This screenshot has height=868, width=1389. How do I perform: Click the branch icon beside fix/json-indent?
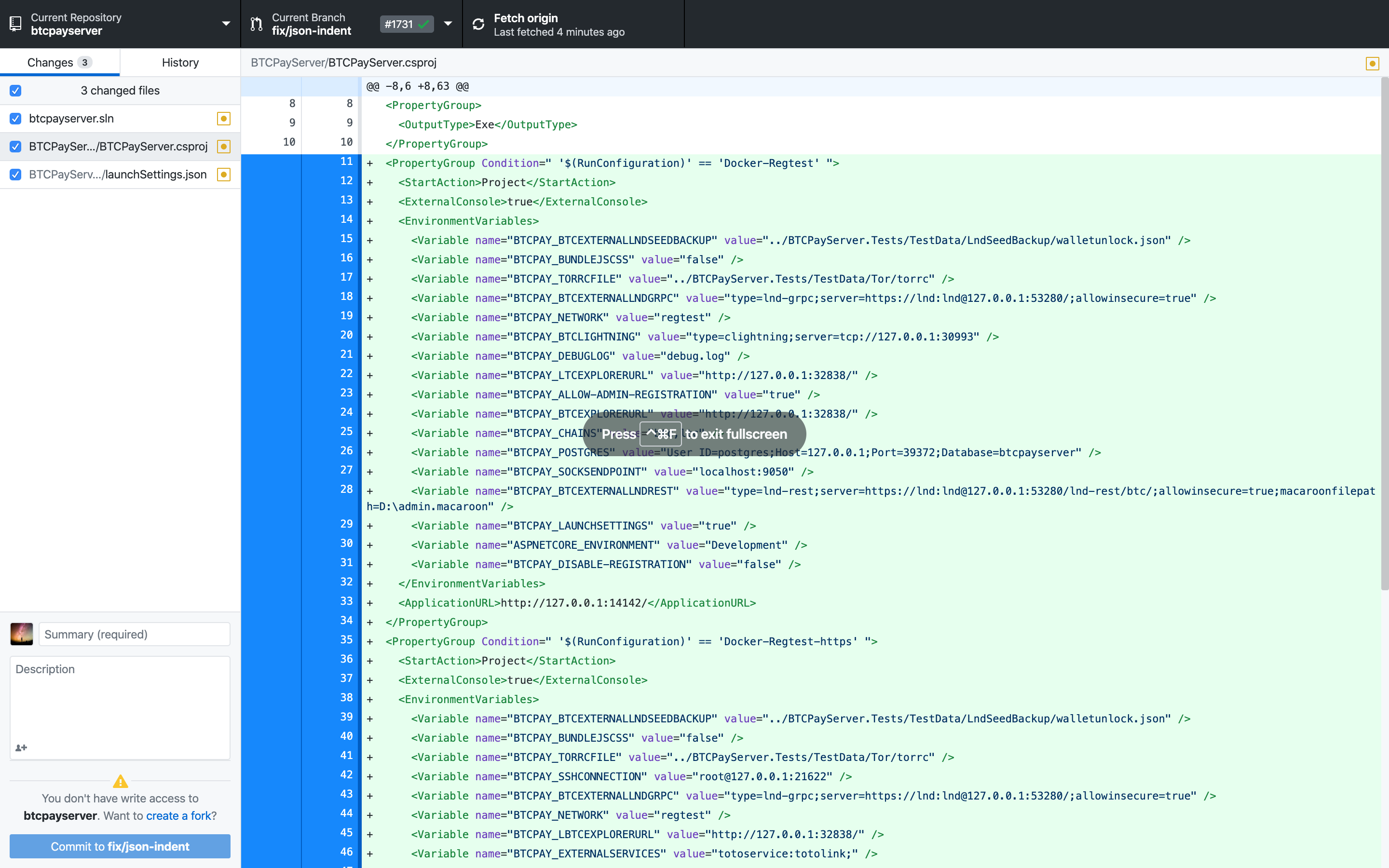pyautogui.click(x=257, y=24)
